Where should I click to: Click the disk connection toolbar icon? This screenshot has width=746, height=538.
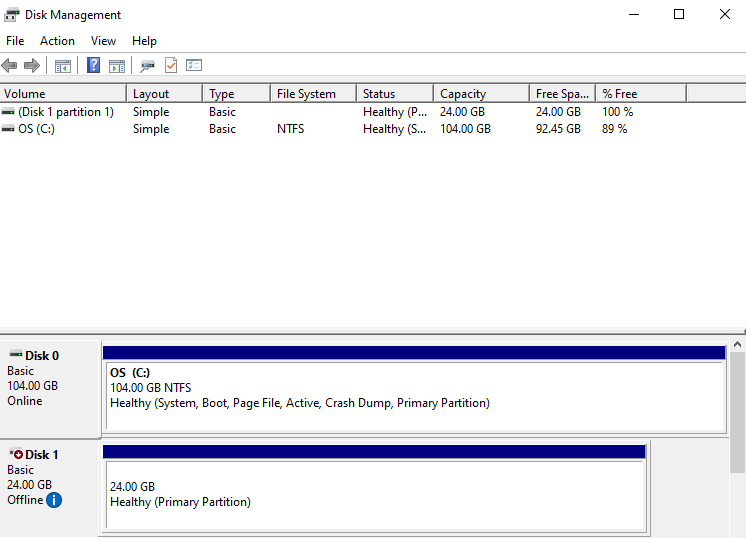click(x=147, y=66)
